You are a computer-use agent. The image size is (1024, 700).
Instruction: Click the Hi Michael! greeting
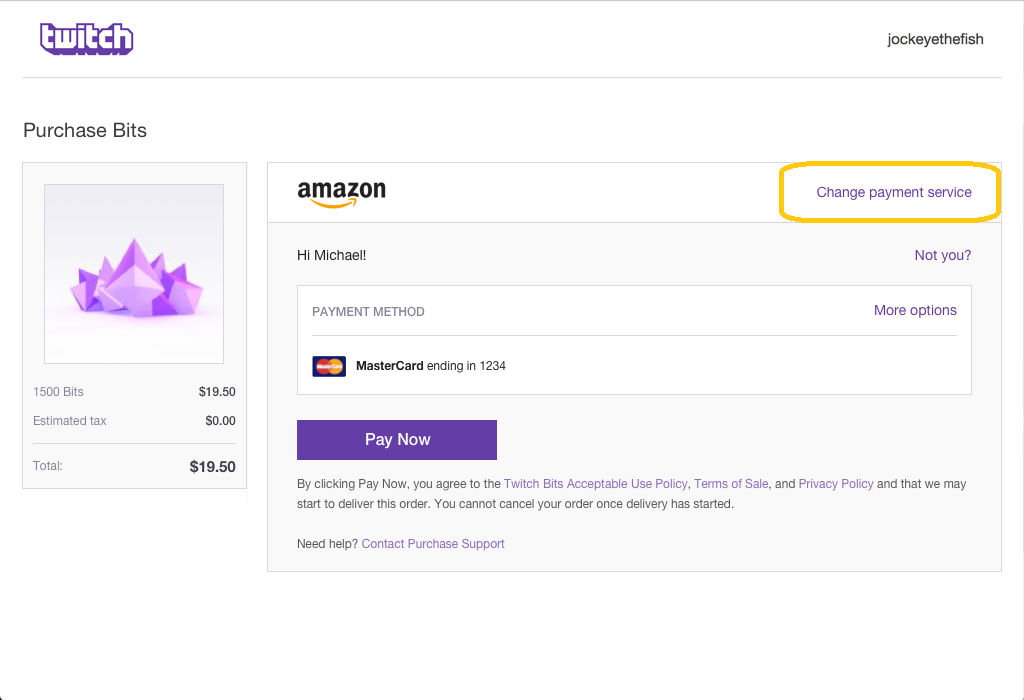point(332,255)
